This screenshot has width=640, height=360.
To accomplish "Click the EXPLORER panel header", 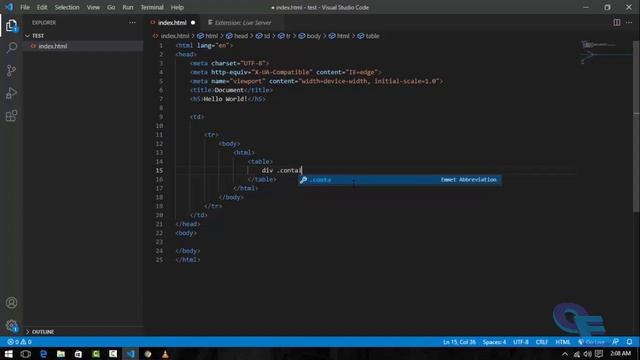I will pos(44,22).
